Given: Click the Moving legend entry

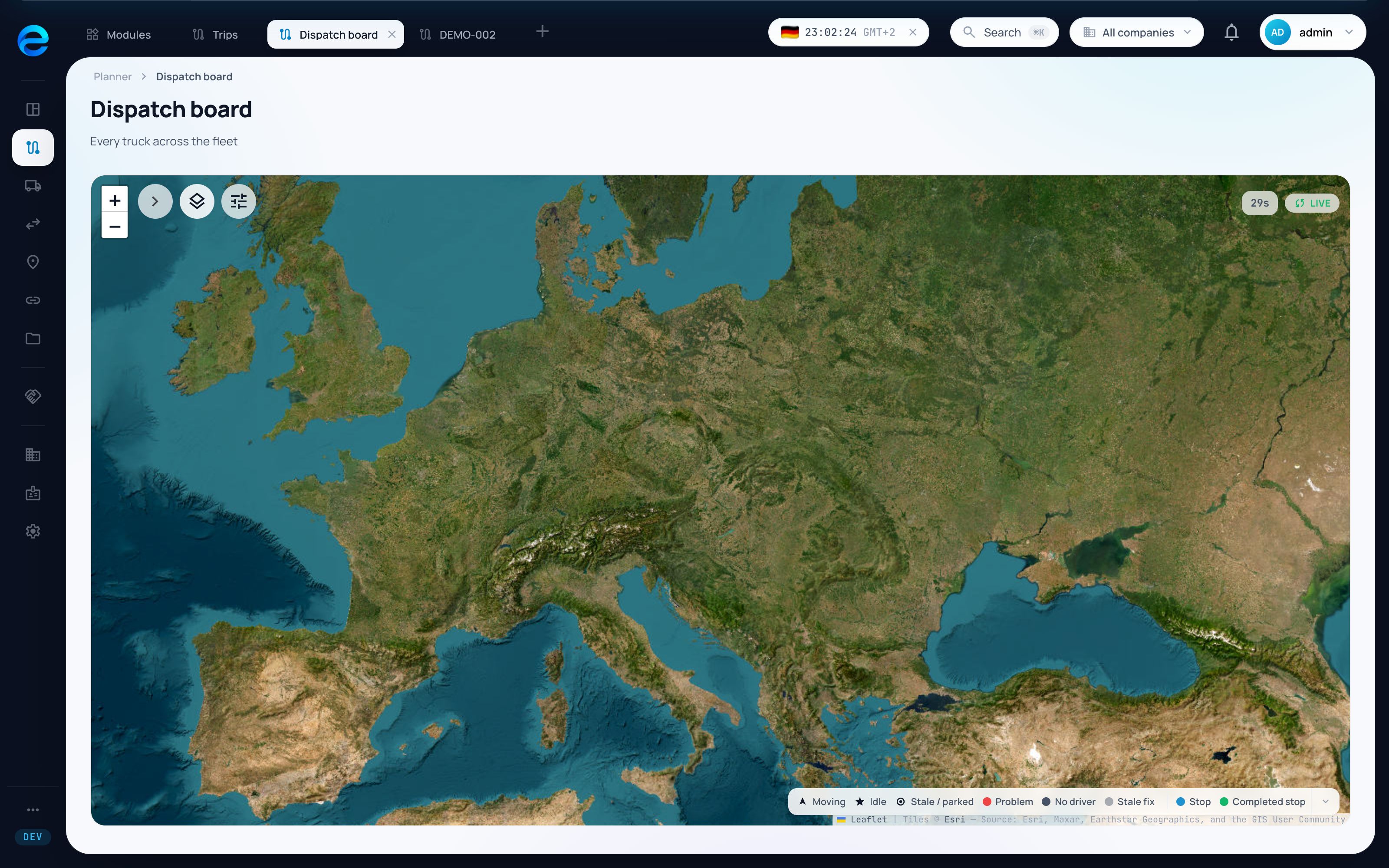Looking at the screenshot, I should click(822, 802).
